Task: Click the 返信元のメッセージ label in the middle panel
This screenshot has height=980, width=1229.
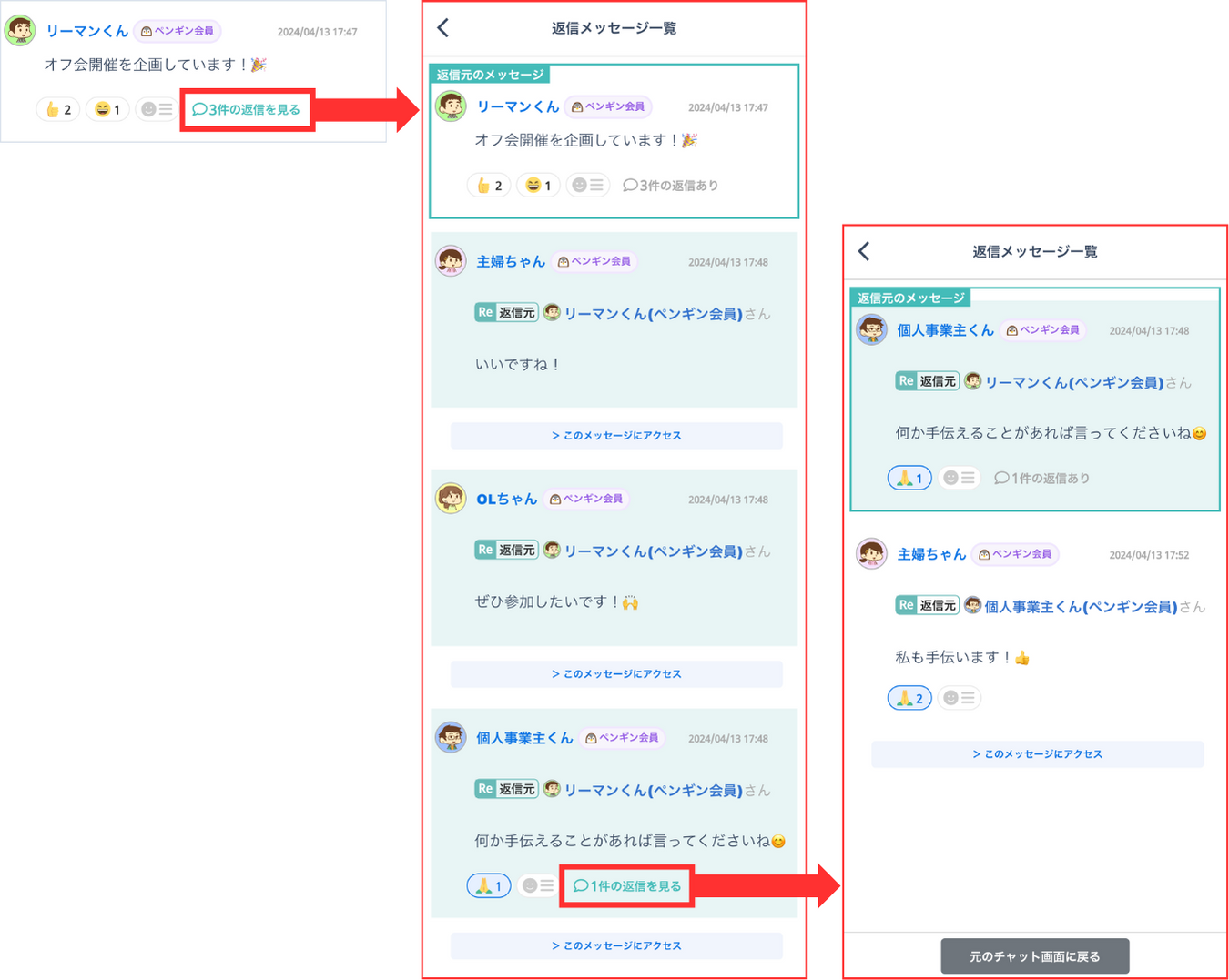Action: click(490, 75)
